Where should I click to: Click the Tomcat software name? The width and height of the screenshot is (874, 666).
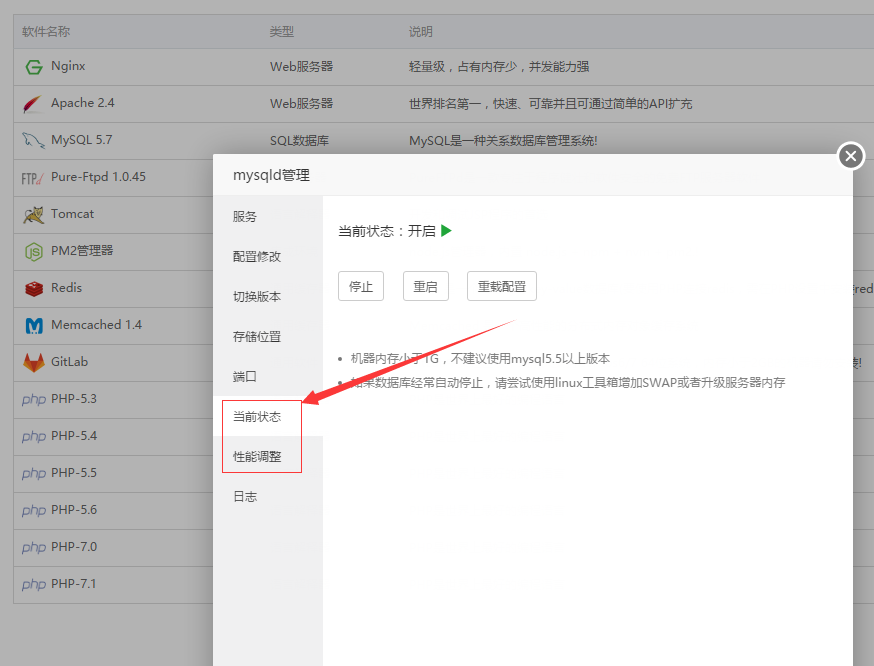[x=72, y=214]
